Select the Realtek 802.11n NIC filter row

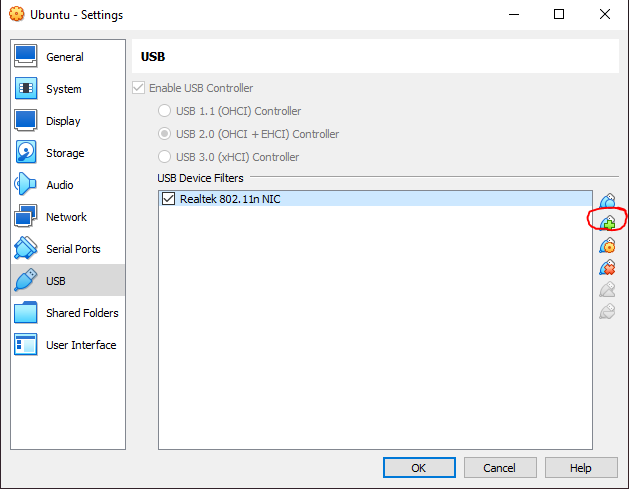pos(375,199)
